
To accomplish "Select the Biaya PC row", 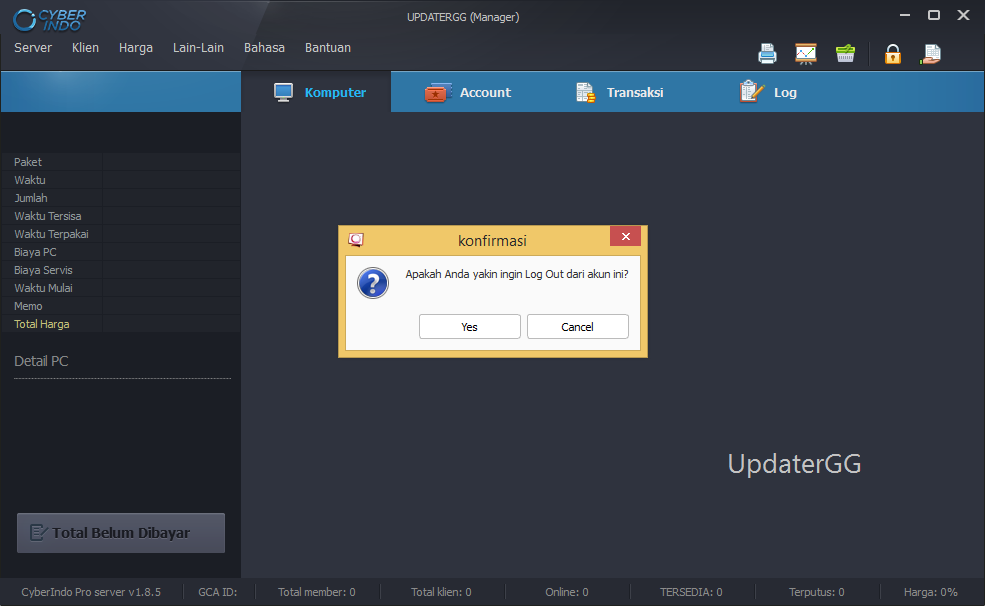I will 121,252.
